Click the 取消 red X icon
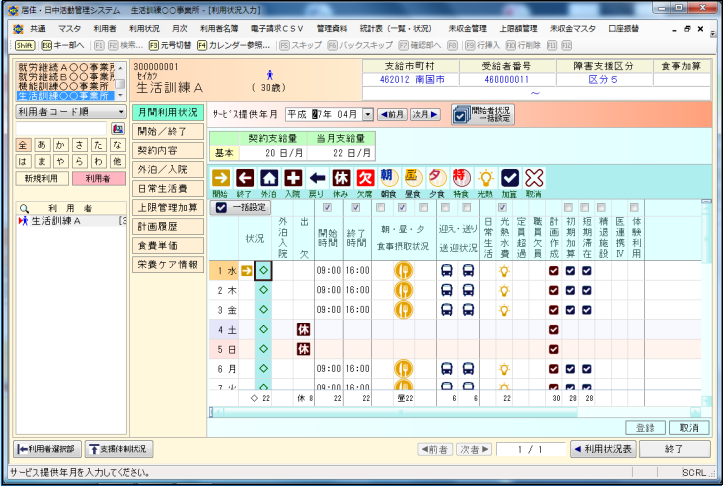 (x=534, y=178)
